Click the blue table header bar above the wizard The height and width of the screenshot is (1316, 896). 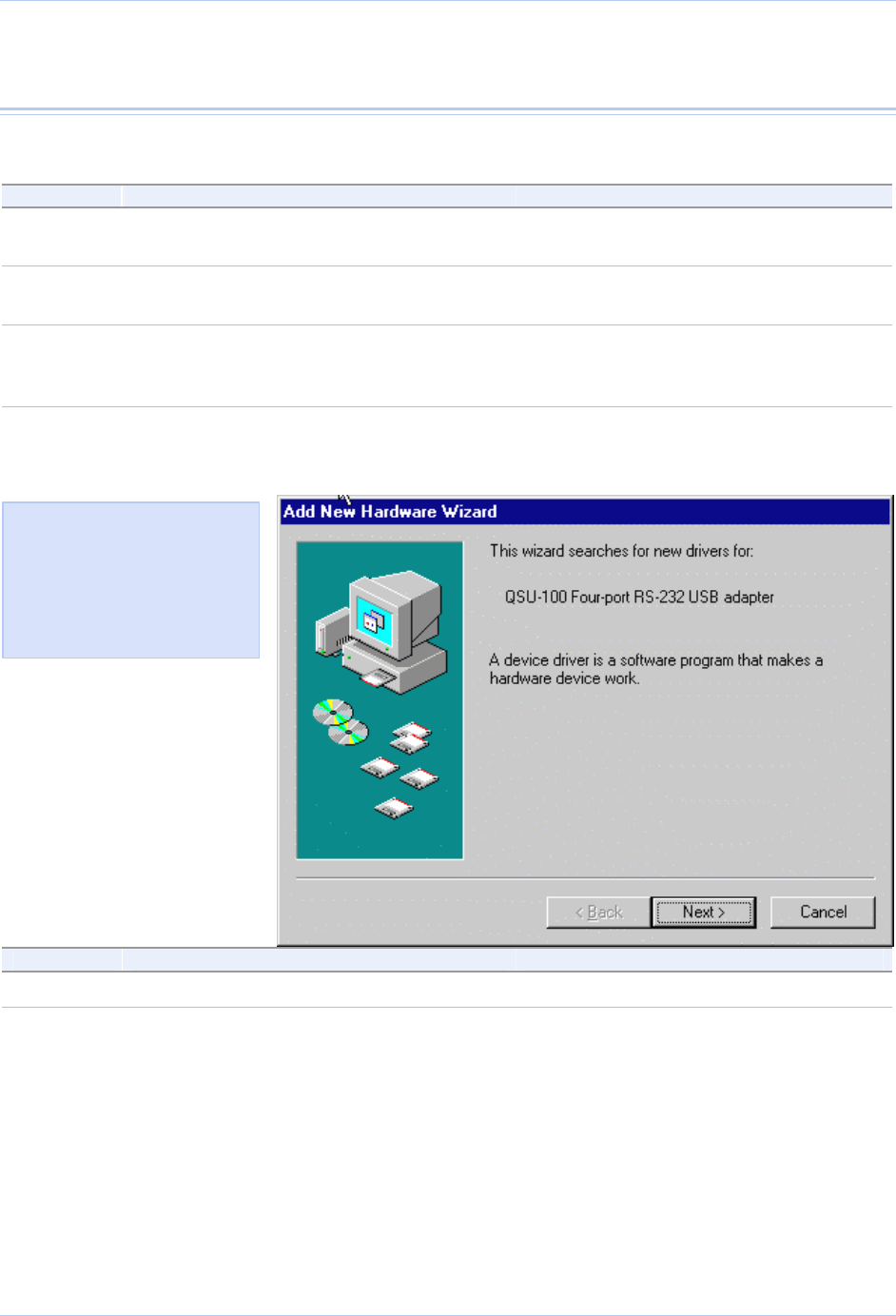click(447, 196)
